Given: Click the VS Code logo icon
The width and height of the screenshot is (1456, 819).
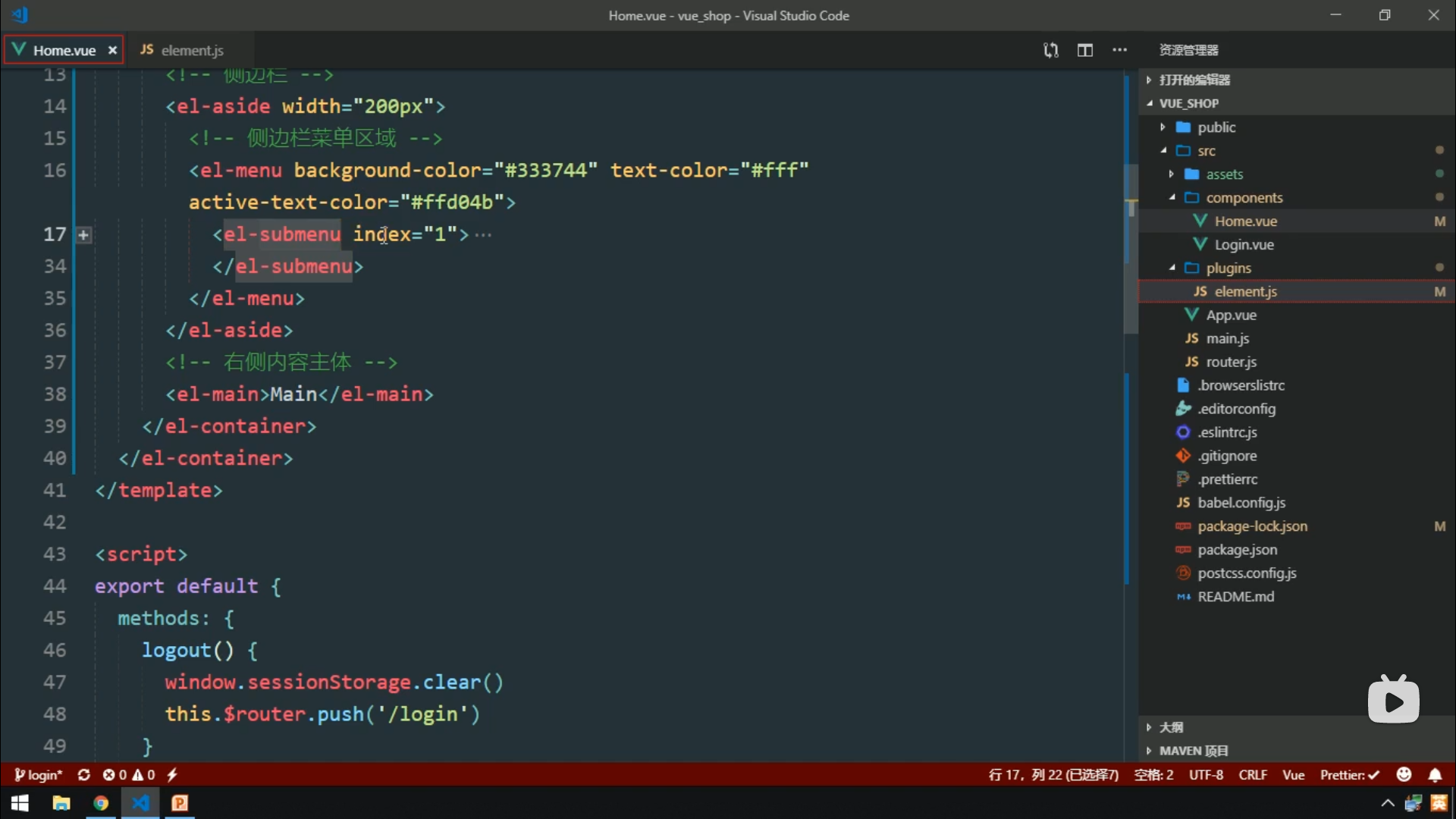Looking at the screenshot, I should (x=20, y=14).
